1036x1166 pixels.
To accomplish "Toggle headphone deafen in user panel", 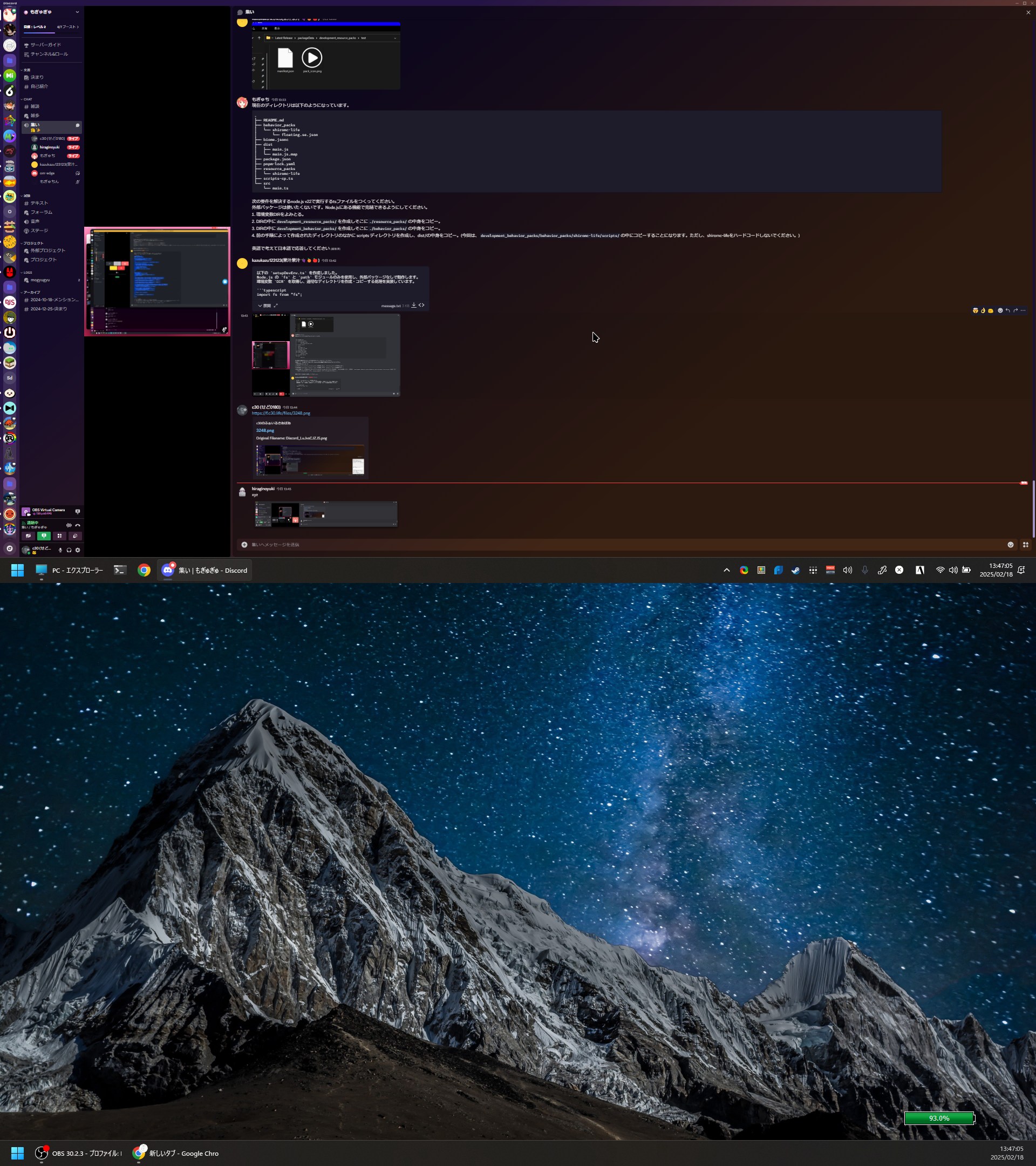I will (69, 550).
